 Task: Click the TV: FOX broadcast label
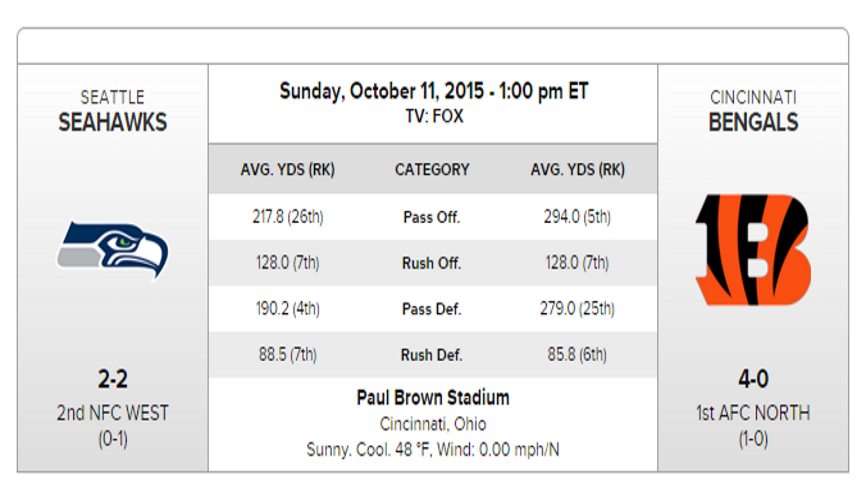pos(433,116)
